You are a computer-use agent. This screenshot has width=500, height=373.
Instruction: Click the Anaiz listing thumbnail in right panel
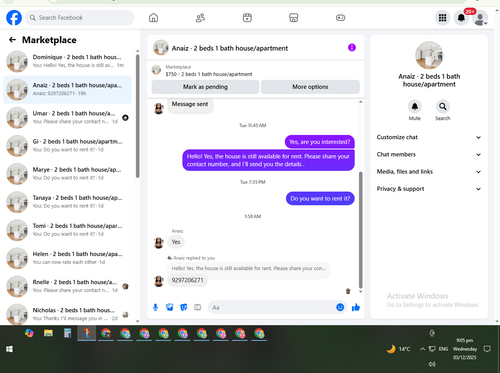[x=429, y=55]
